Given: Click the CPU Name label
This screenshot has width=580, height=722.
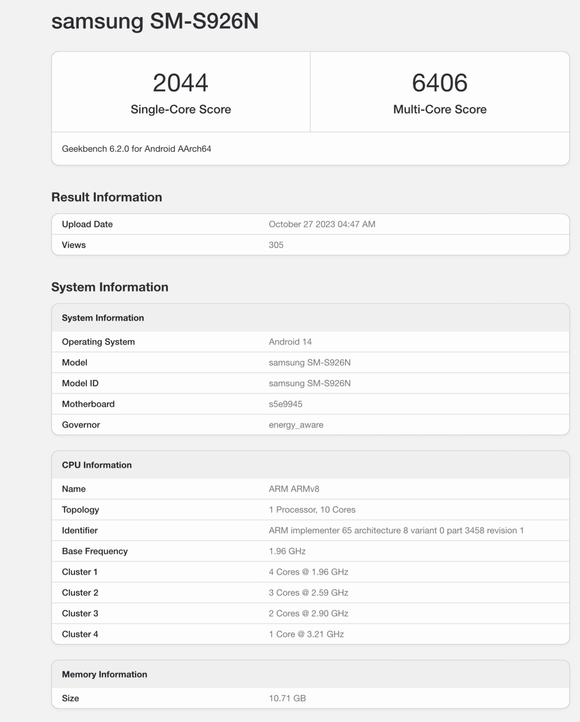Looking at the screenshot, I should 74,489.
